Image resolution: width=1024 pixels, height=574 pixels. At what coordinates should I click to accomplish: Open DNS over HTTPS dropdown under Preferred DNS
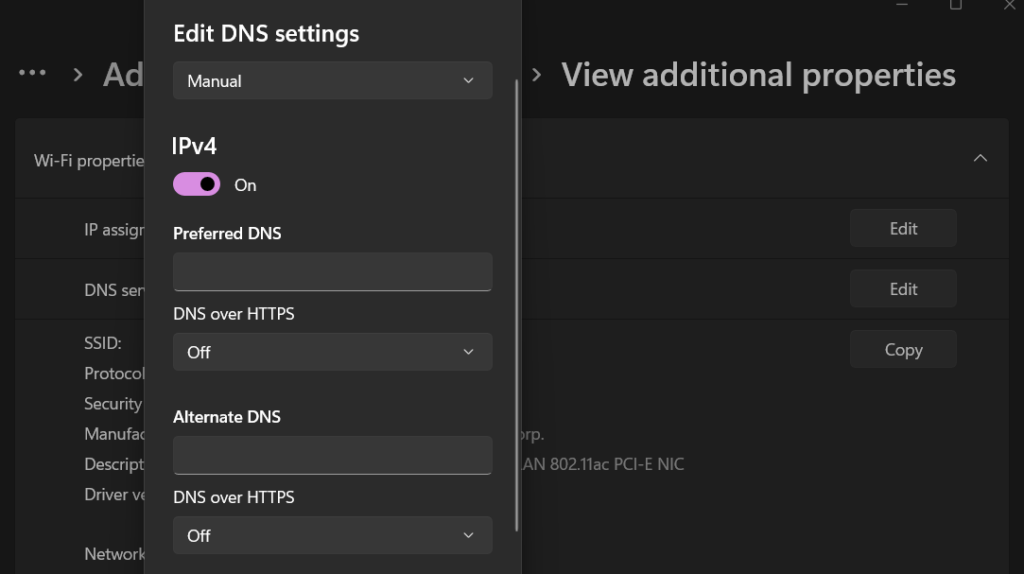(332, 352)
